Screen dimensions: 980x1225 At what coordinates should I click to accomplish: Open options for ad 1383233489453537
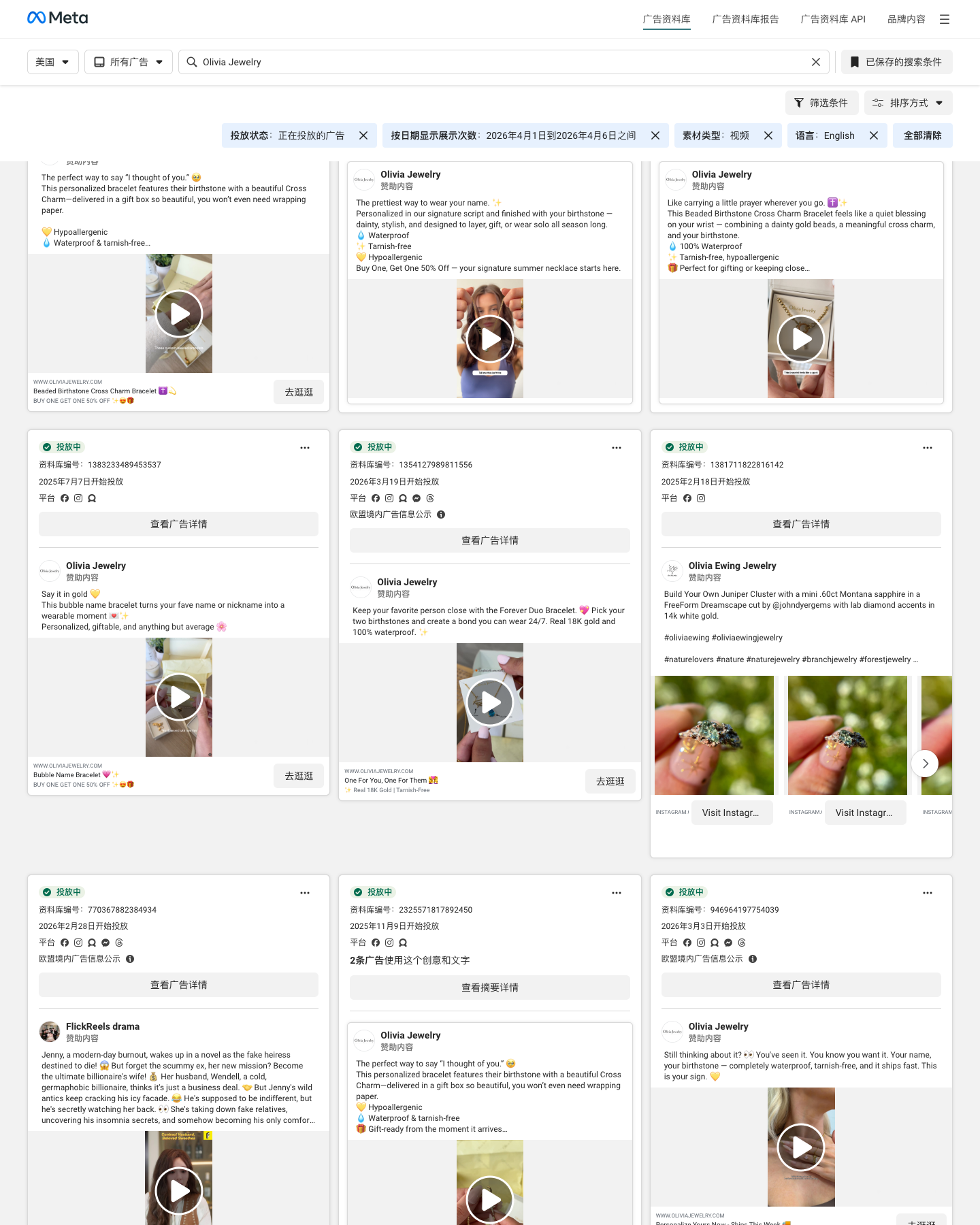(x=305, y=448)
